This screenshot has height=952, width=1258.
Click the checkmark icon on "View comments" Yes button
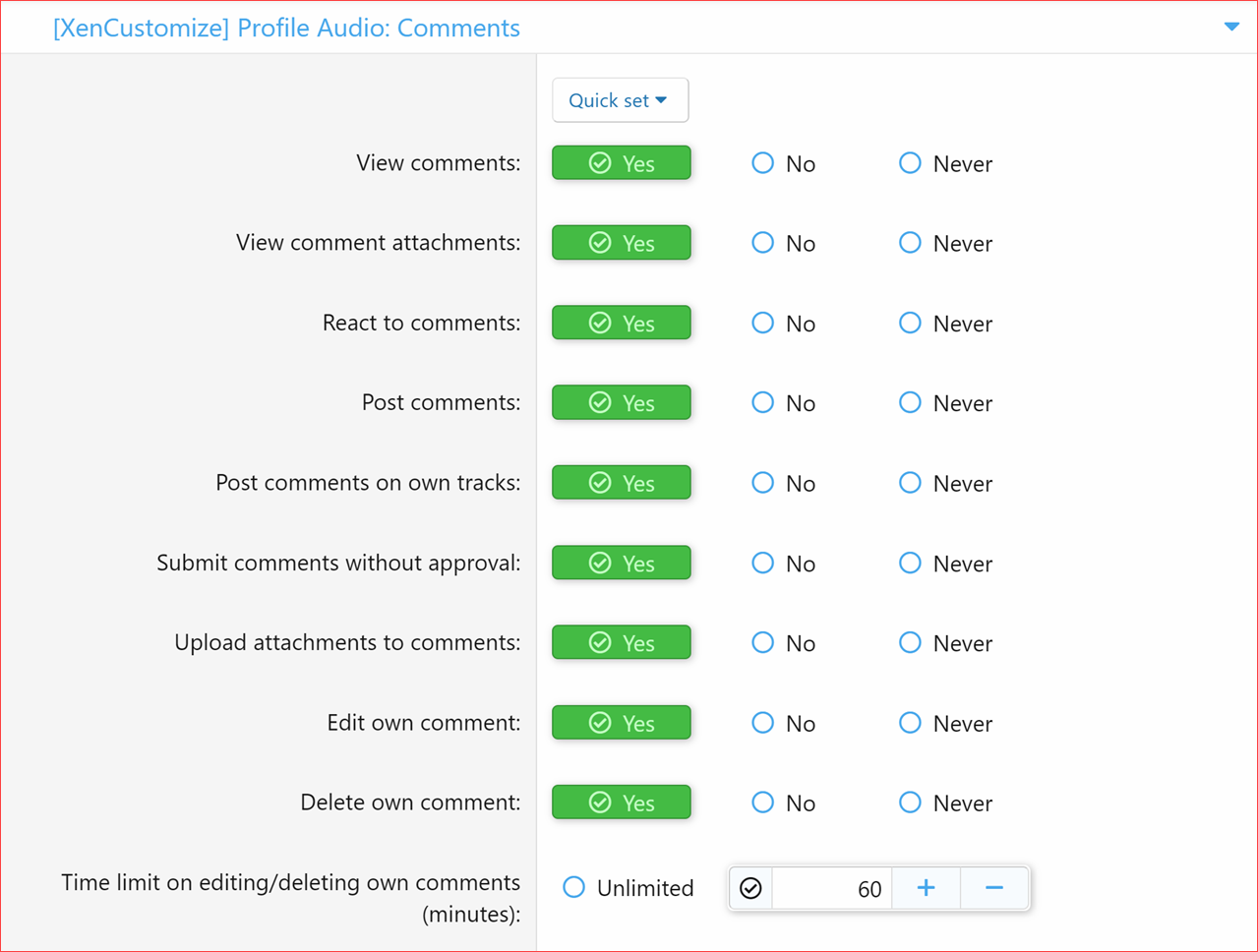pos(600,162)
